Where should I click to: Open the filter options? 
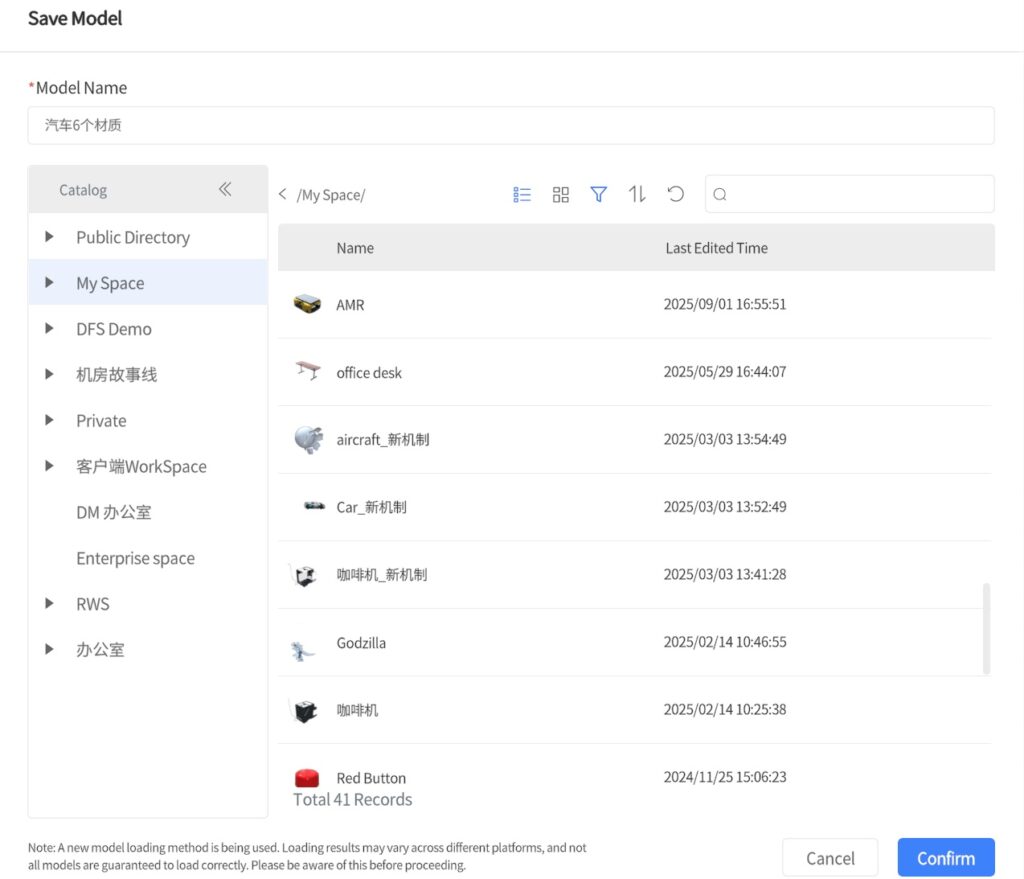[598, 194]
